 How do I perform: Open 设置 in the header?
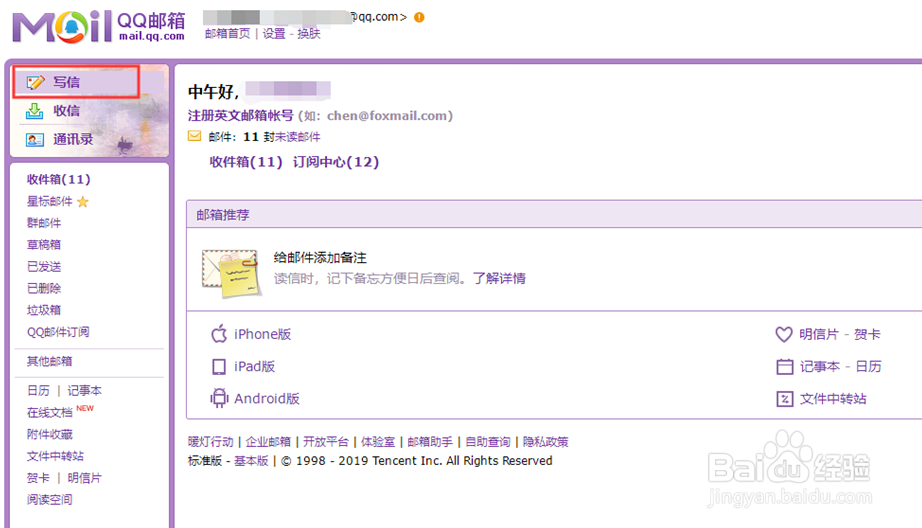[273, 34]
